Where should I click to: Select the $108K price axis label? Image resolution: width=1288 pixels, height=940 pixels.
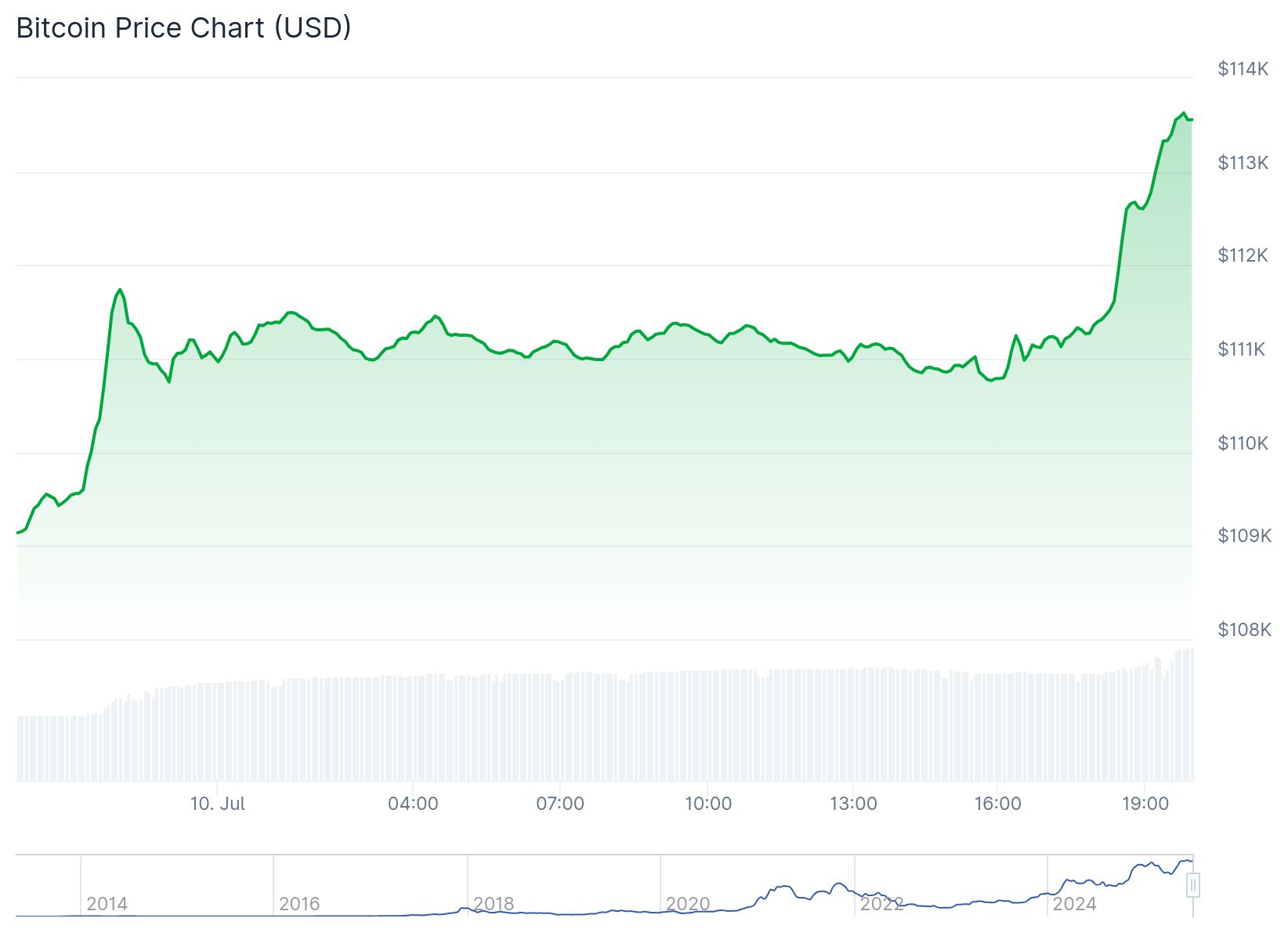click(x=1244, y=630)
